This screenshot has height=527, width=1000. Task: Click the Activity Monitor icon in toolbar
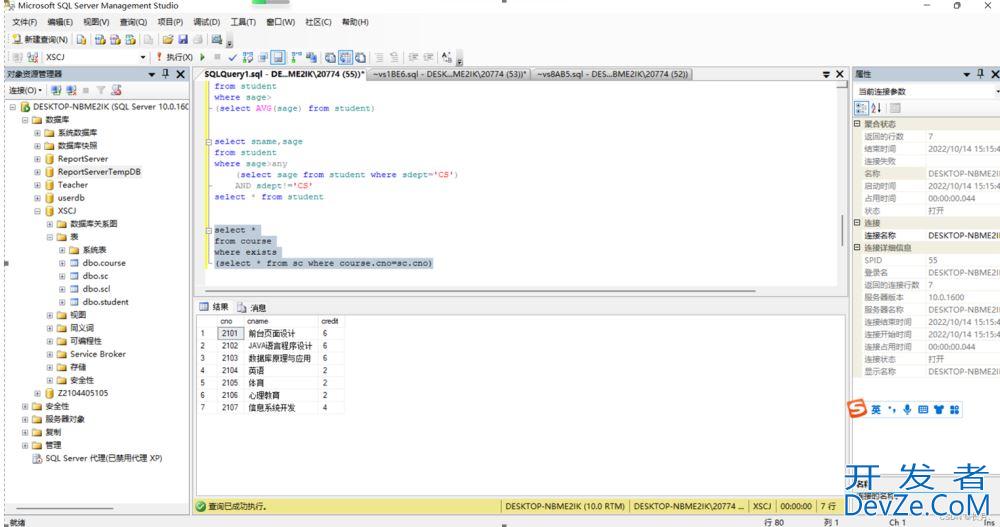pyautogui.click(x=216, y=40)
